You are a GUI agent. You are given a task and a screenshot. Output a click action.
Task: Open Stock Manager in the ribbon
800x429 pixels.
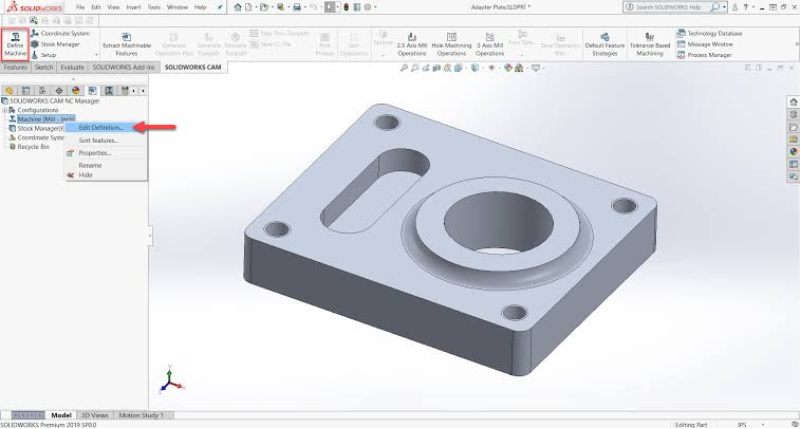55,44
